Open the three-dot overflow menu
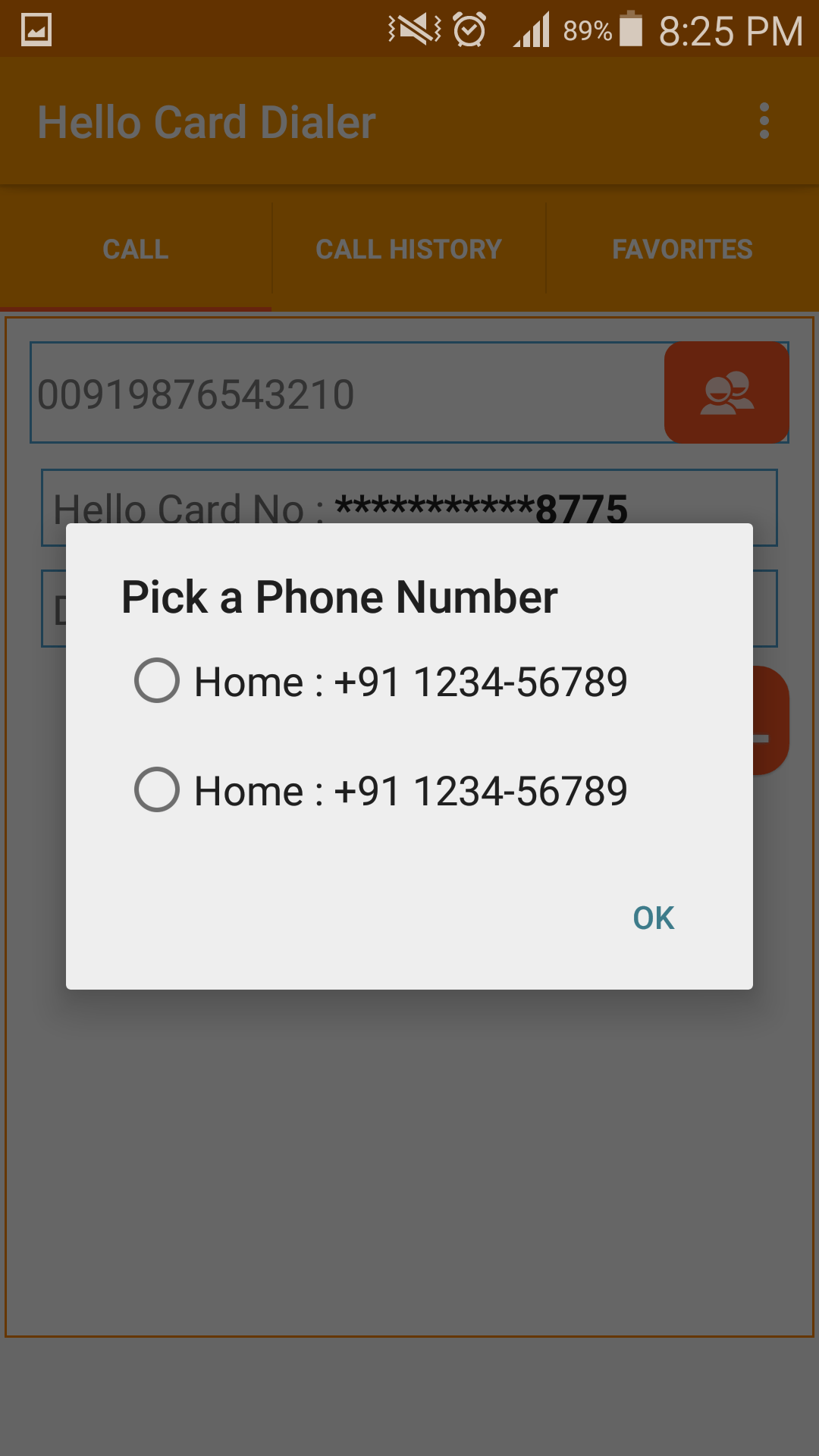 (x=764, y=121)
